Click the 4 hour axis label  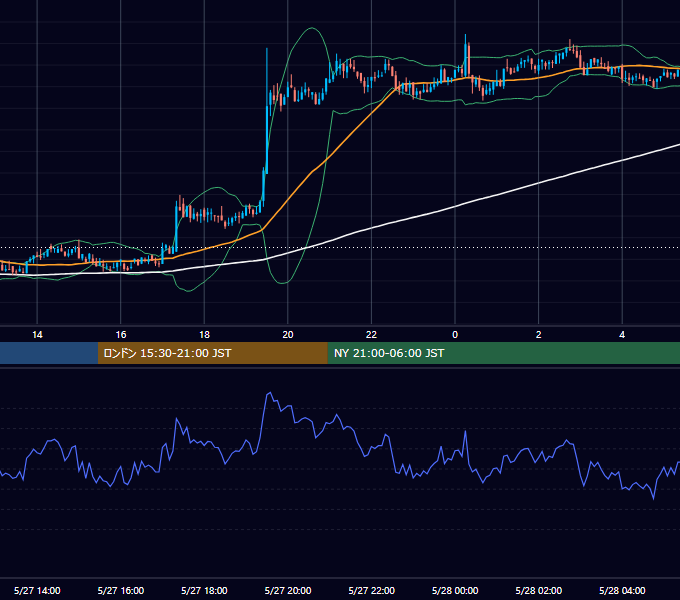[x=622, y=335]
